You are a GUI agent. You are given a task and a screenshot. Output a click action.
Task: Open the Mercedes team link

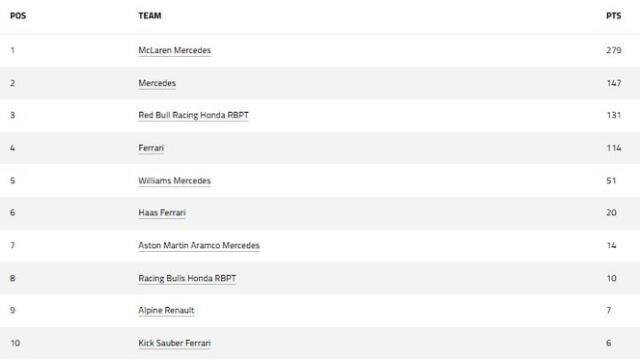[157, 83]
